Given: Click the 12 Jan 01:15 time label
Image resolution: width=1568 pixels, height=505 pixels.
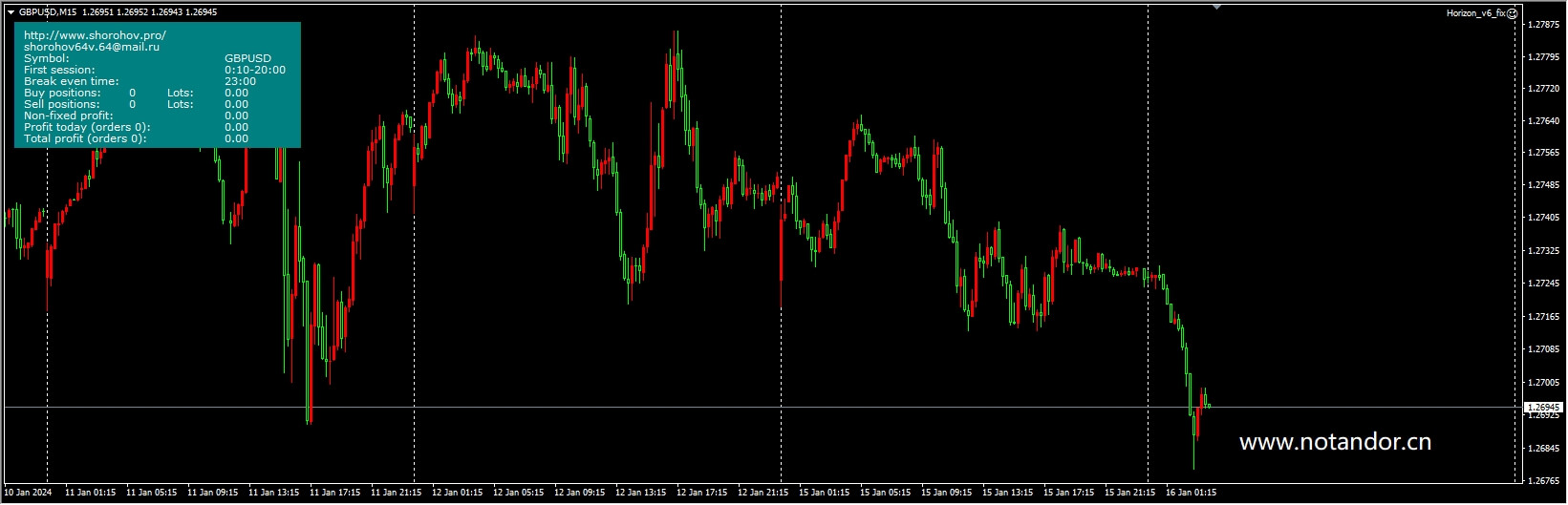Looking at the screenshot, I should [x=457, y=493].
